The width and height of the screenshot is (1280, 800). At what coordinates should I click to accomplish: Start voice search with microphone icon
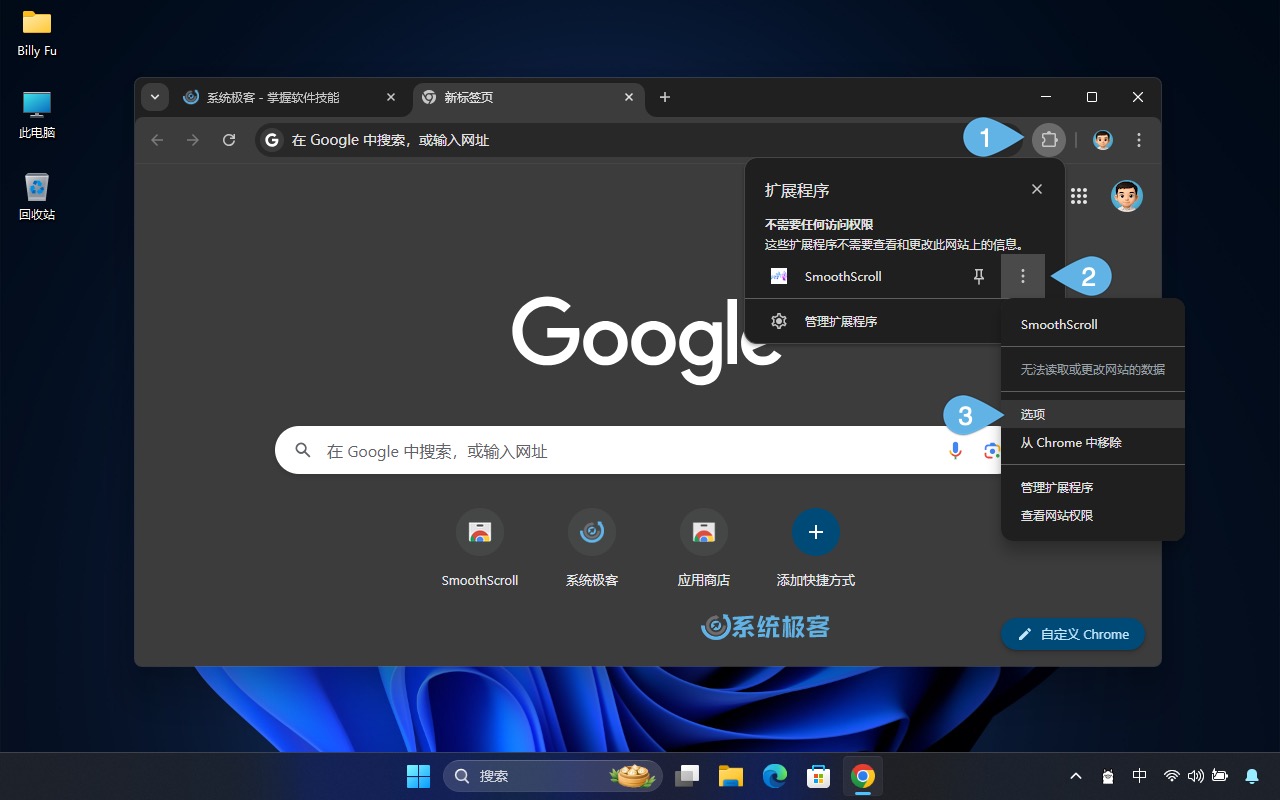coord(955,451)
